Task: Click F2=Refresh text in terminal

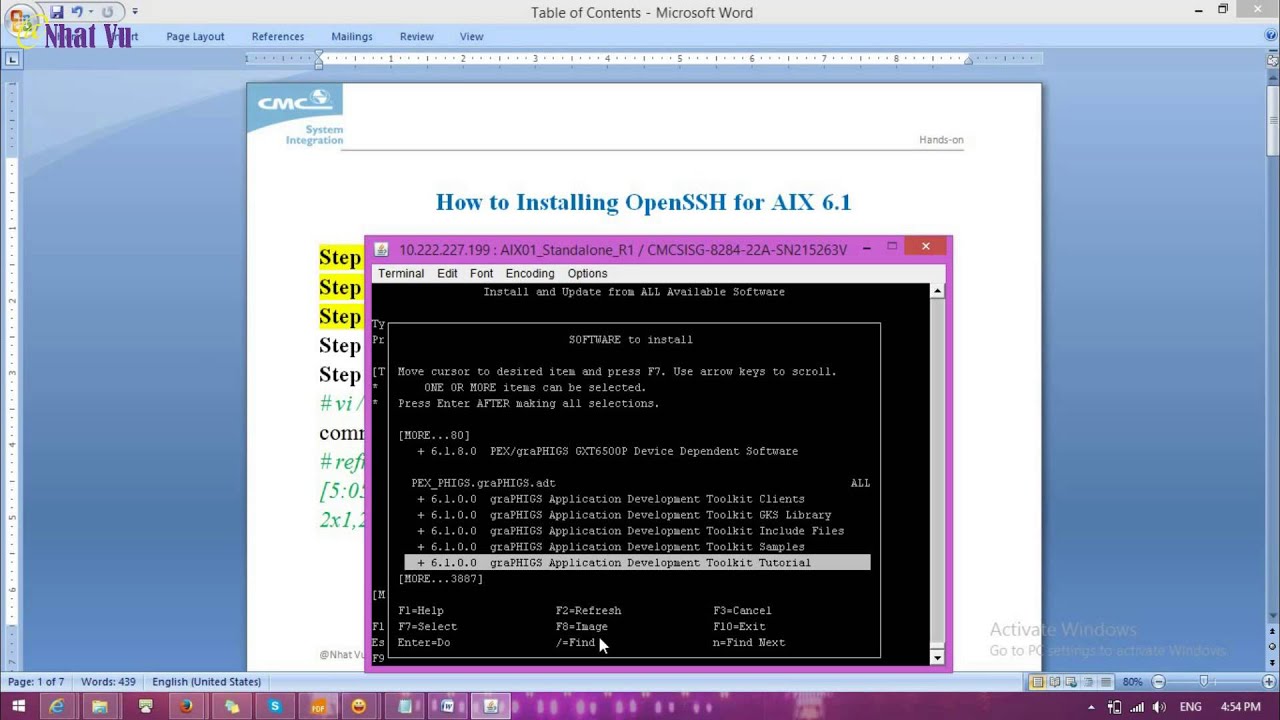Action: 588,611
